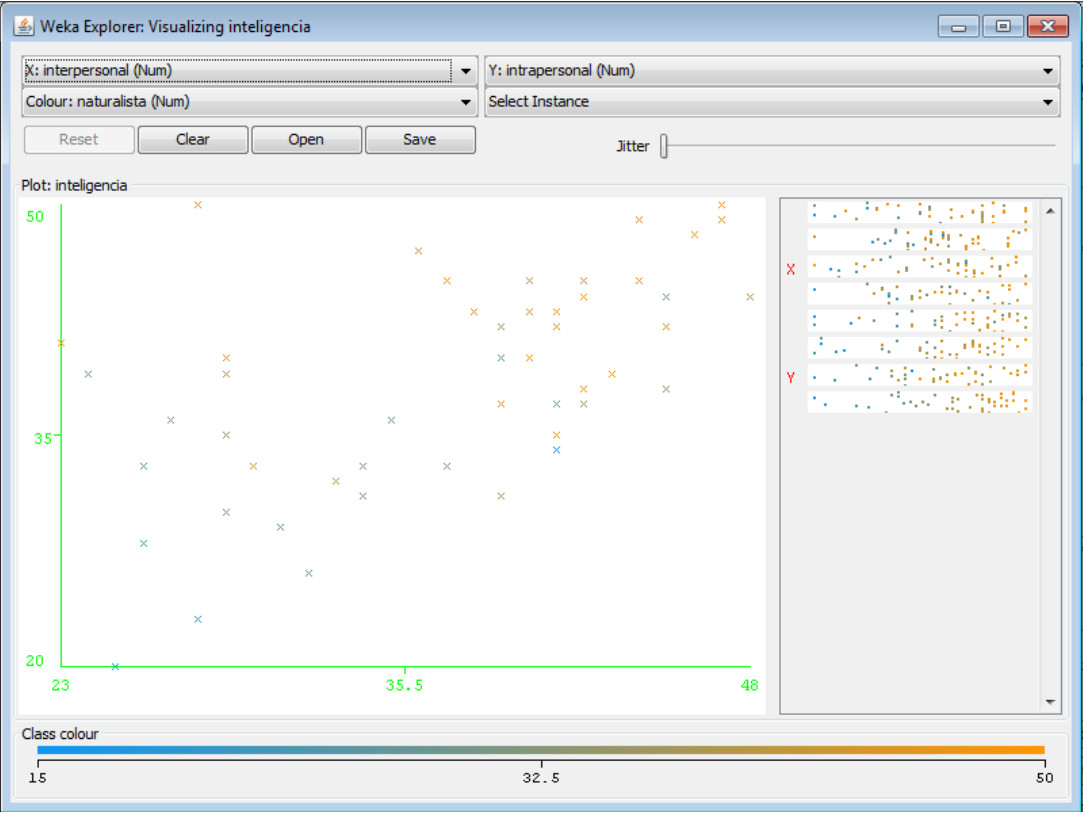Expand the Colour: naturalista dropdown
The image size is (1083, 813).
[x=465, y=101]
